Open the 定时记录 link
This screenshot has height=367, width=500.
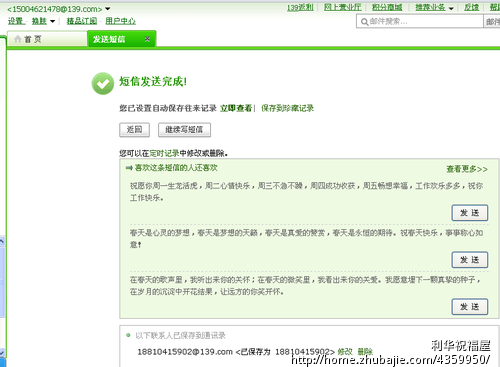(x=164, y=153)
